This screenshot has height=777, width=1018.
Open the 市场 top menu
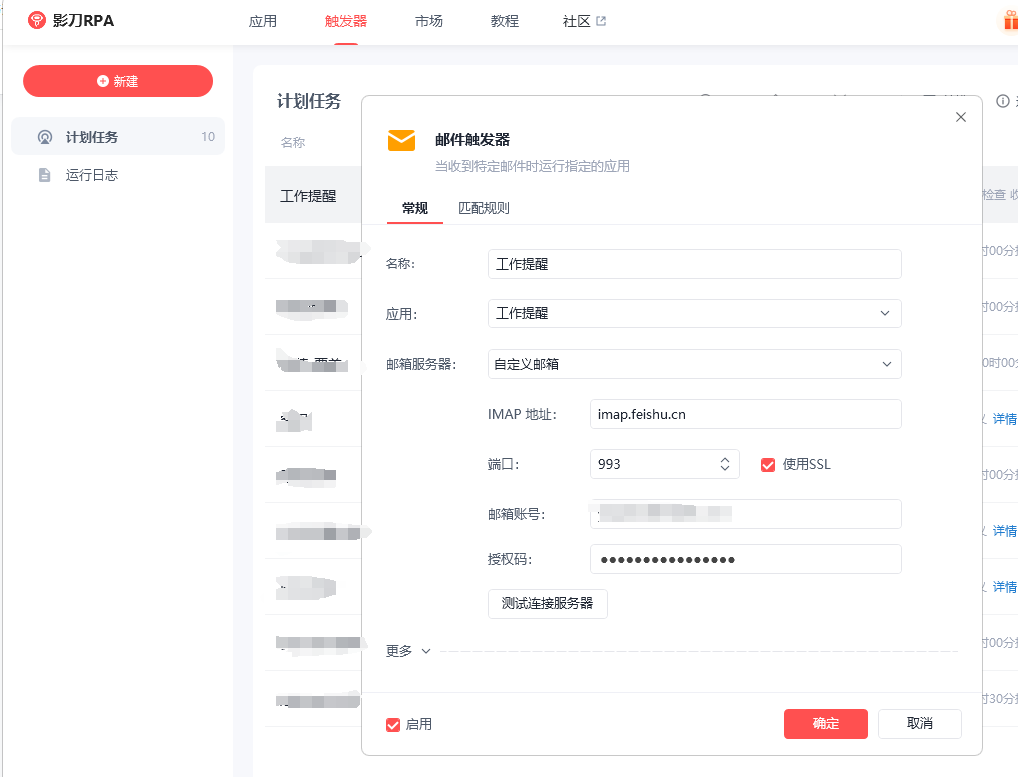pyautogui.click(x=429, y=21)
